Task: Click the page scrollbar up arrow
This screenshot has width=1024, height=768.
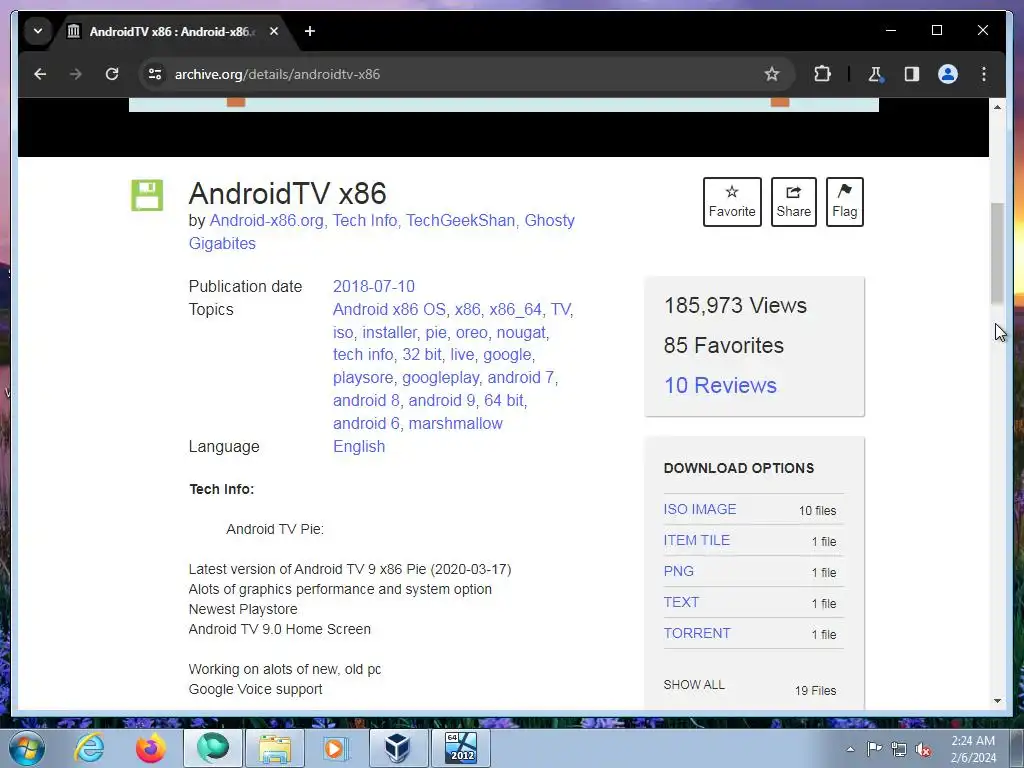Action: click(997, 106)
